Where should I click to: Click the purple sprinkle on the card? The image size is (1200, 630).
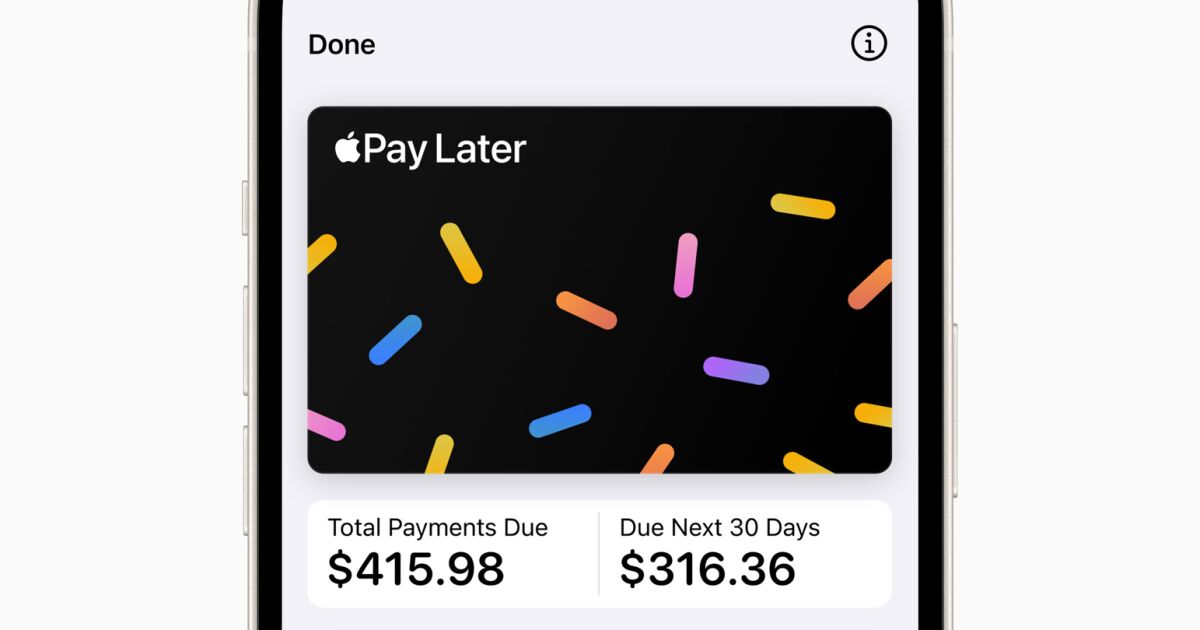(736, 370)
